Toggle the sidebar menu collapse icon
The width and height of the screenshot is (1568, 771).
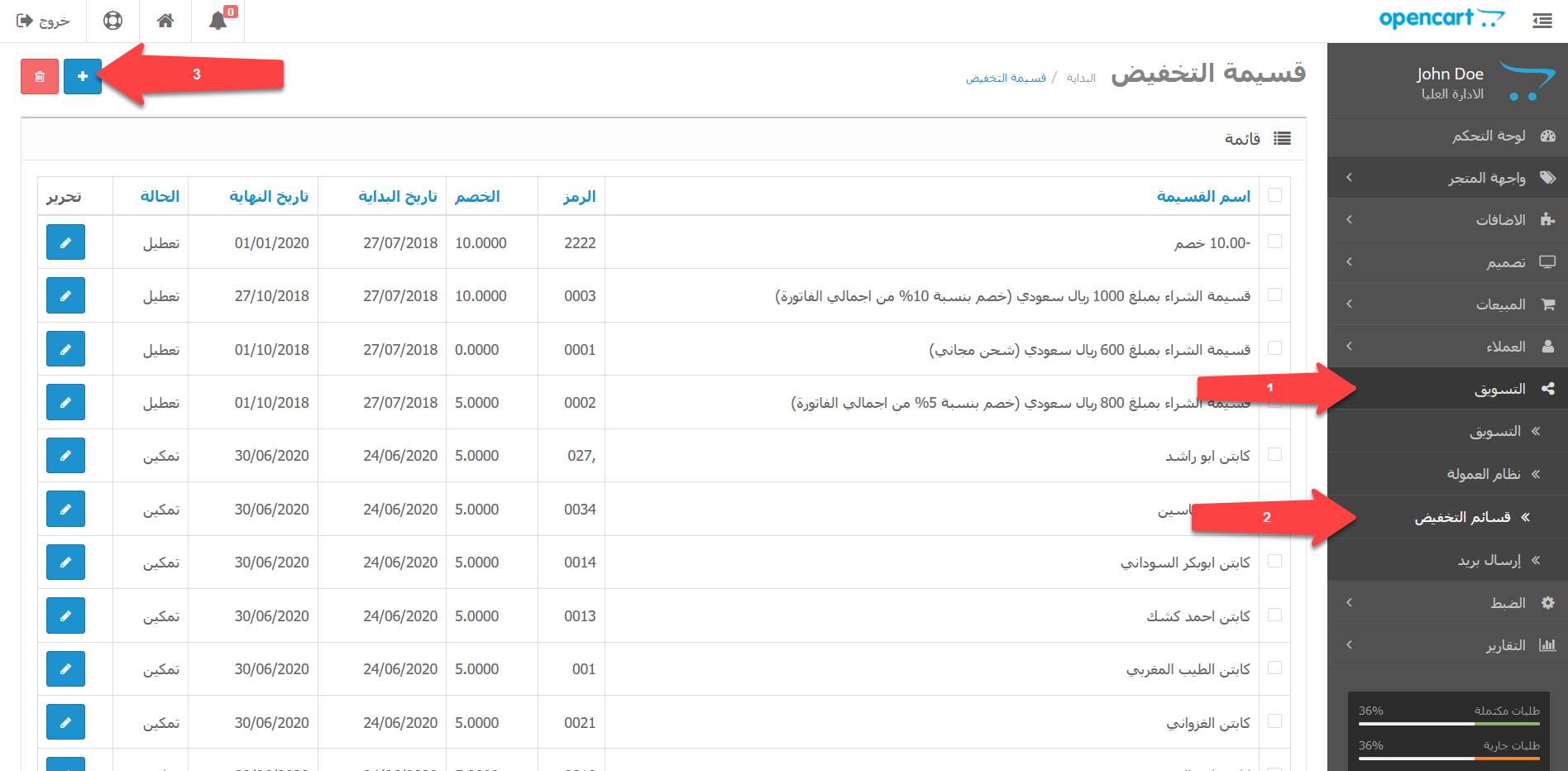point(1542,21)
